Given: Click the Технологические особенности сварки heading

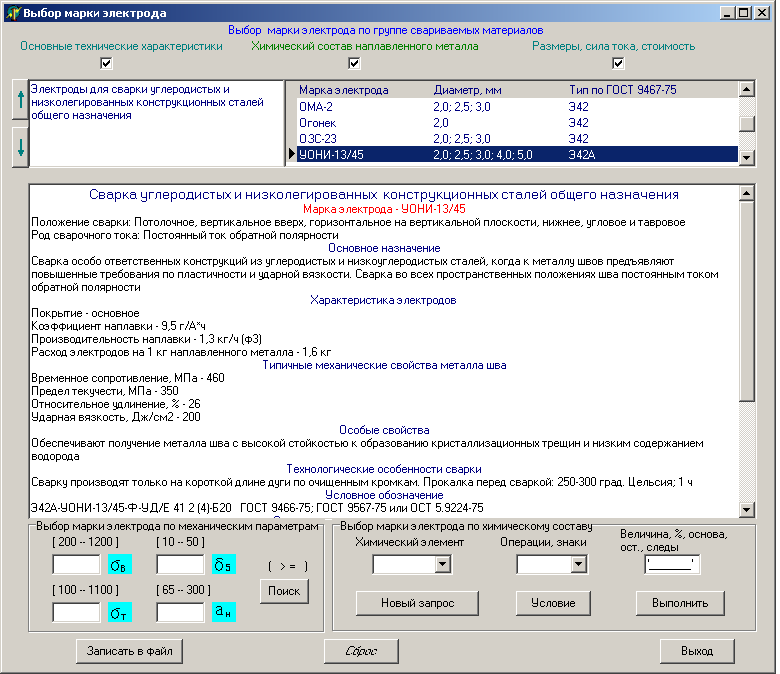Looking at the screenshot, I should pos(384,469).
